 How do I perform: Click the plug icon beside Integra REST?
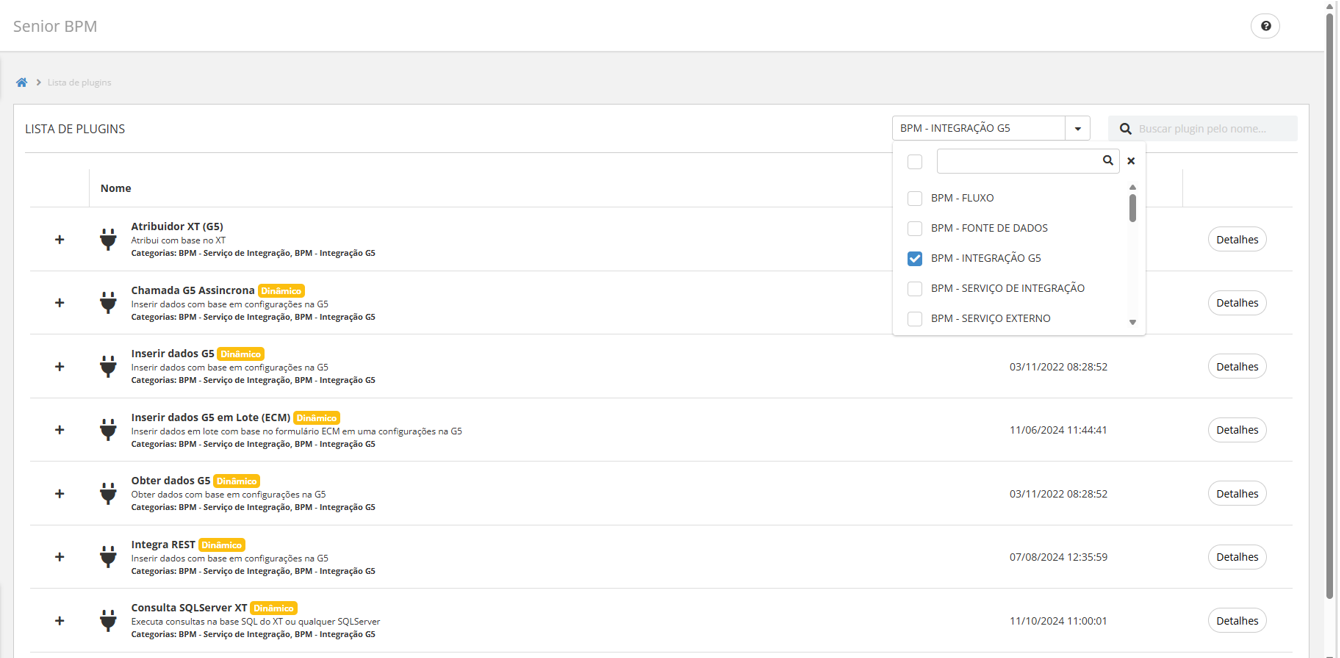108,557
